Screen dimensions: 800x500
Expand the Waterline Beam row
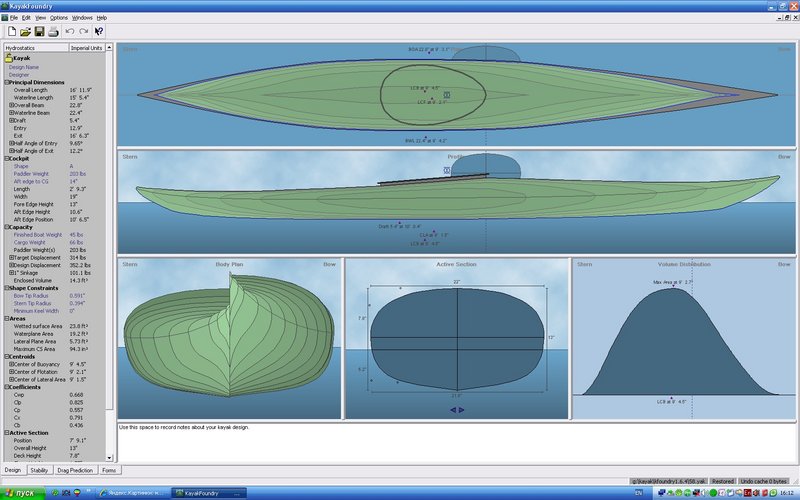[x=11, y=113]
